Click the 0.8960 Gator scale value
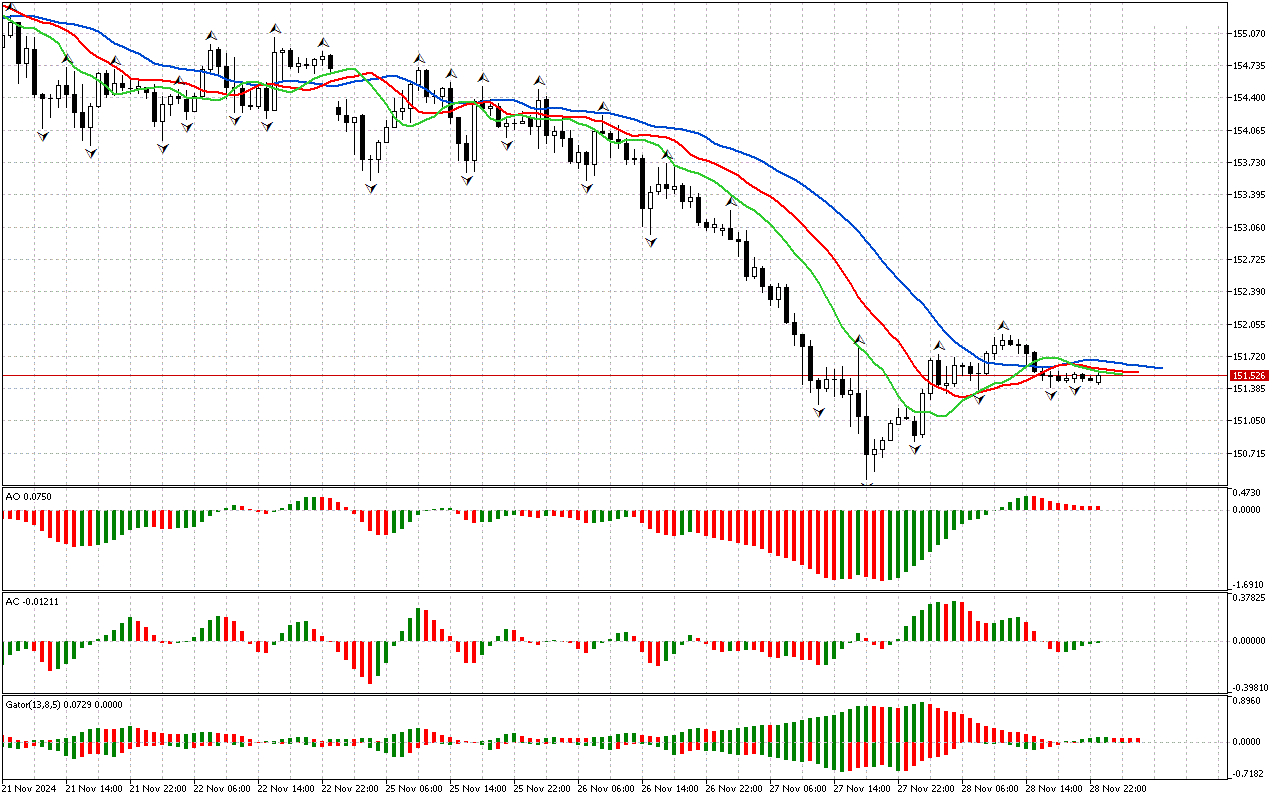 point(1248,701)
